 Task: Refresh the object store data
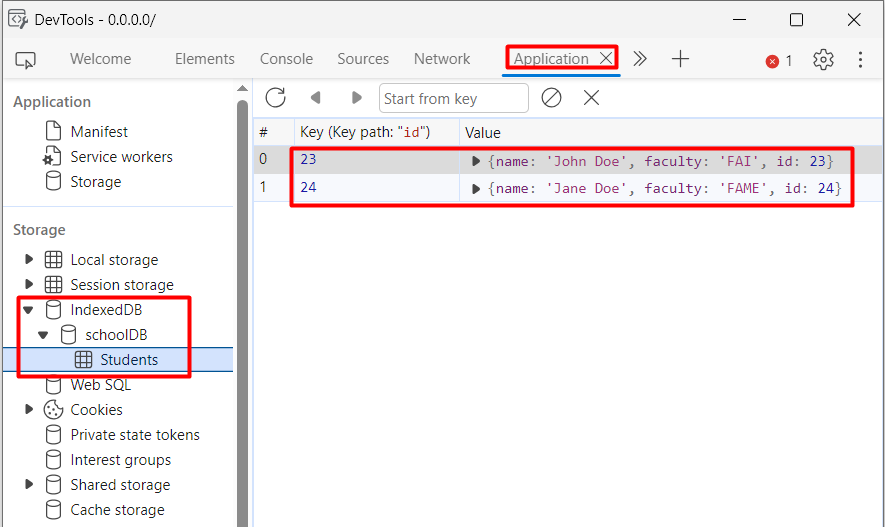coord(275,98)
